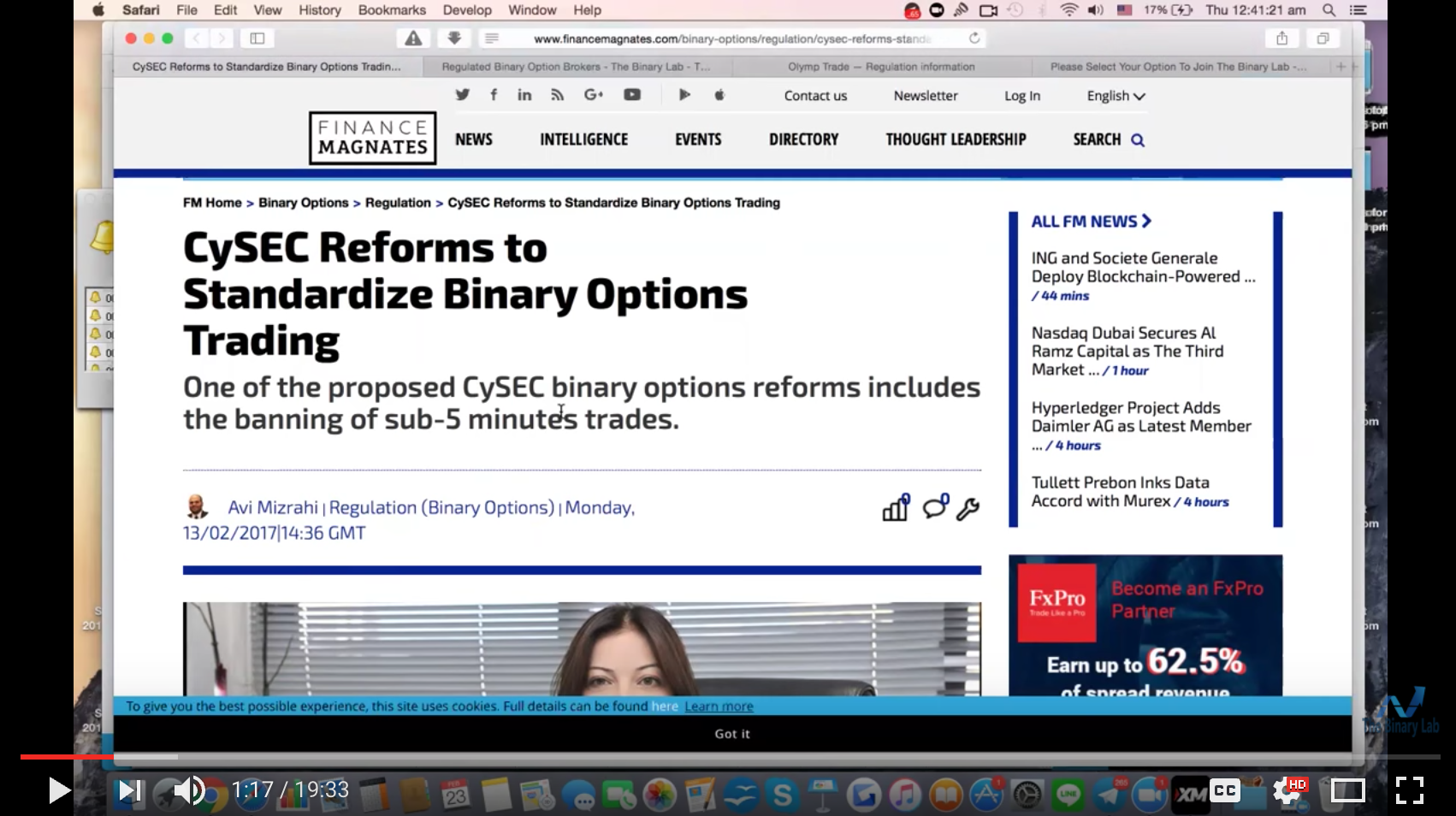
Task: Skip to next video
Action: tap(129, 790)
